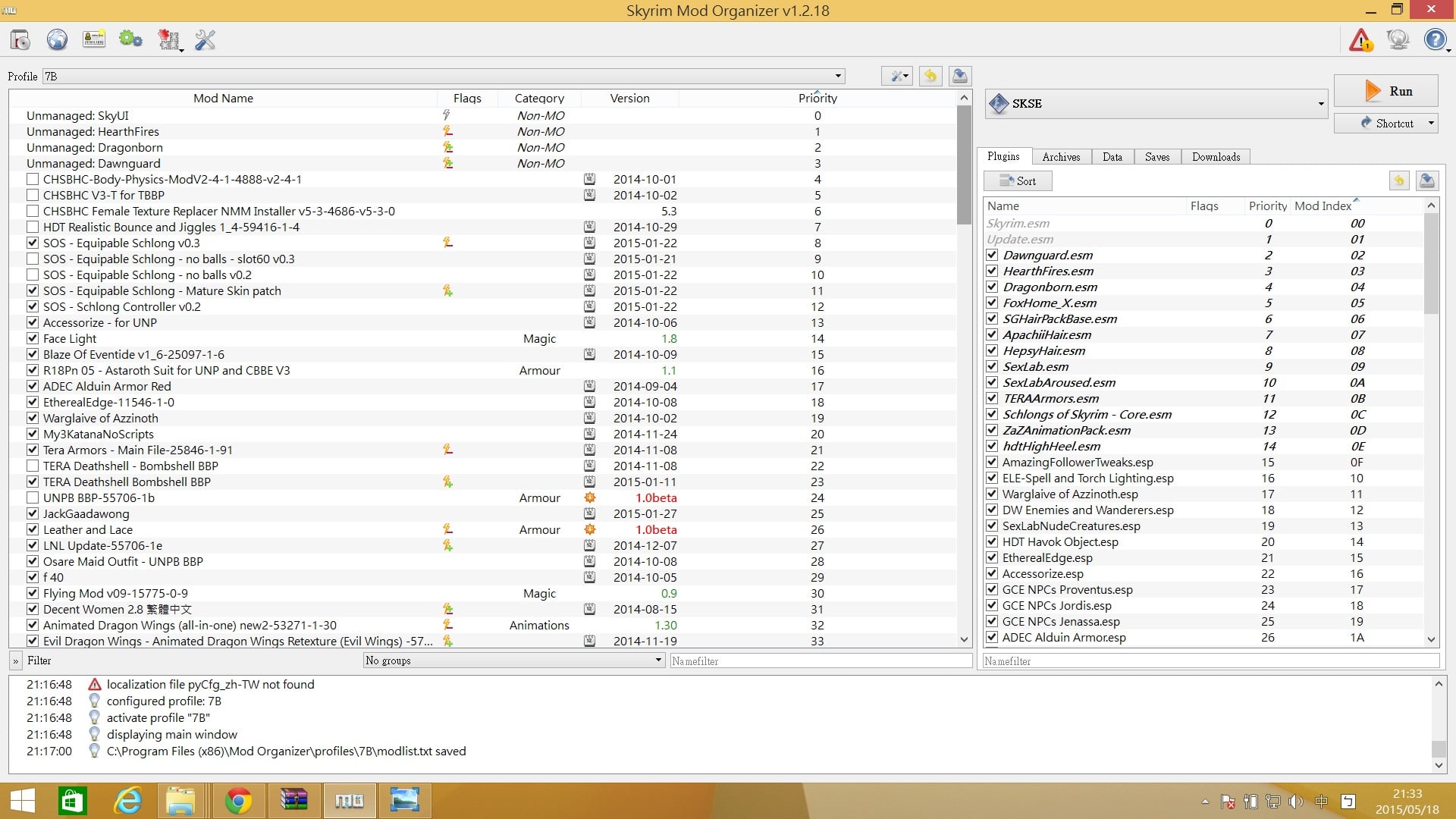Click the red warning Problems icon
The image size is (1456, 819).
1360,39
